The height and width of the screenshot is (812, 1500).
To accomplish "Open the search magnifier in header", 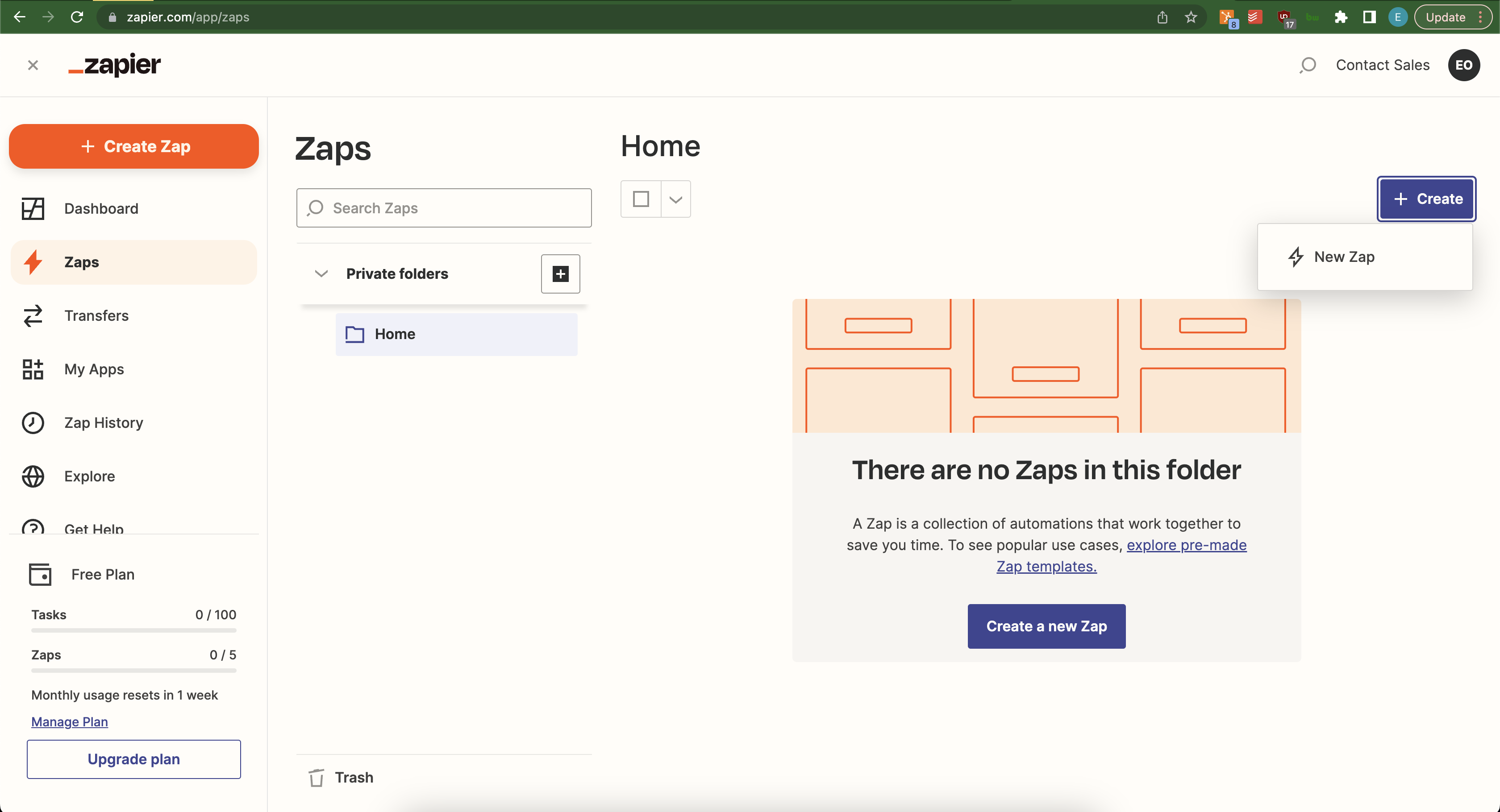I will tap(1308, 65).
